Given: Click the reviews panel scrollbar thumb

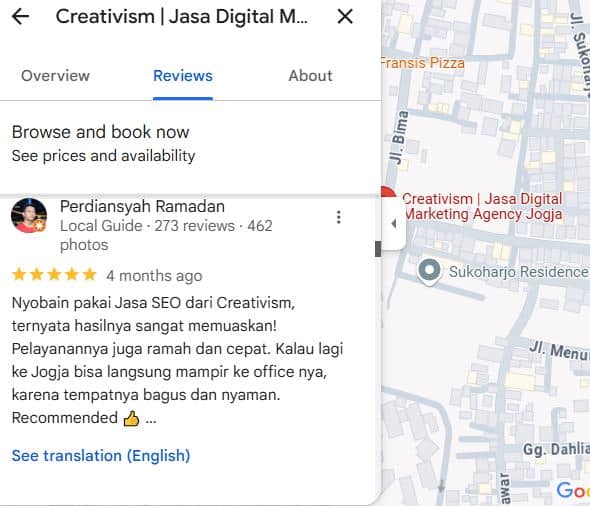Looking at the screenshot, I should coord(378,249).
